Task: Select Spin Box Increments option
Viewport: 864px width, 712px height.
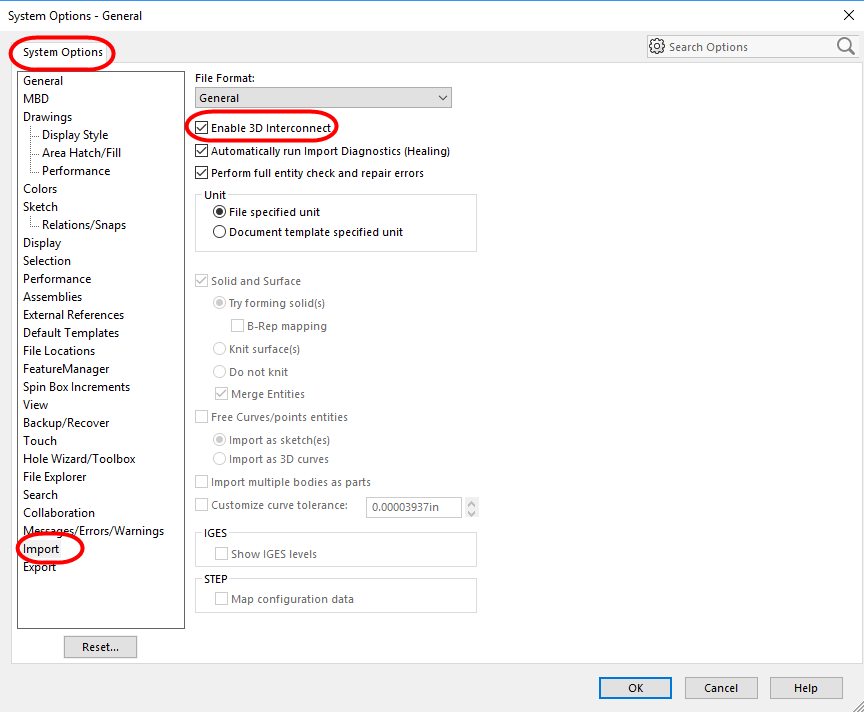Action: (x=77, y=387)
